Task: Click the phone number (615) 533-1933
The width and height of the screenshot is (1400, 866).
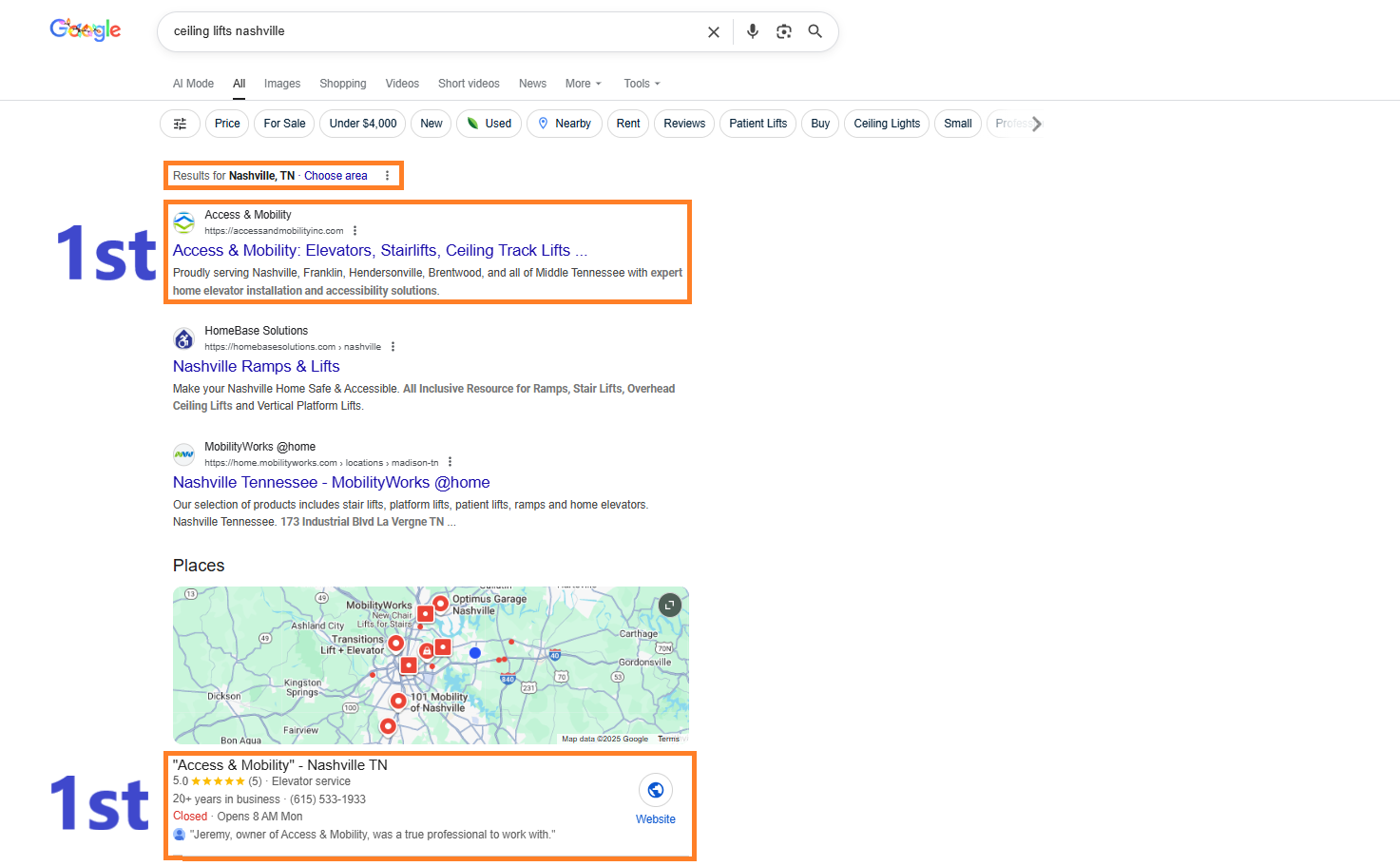Action: coord(328,799)
